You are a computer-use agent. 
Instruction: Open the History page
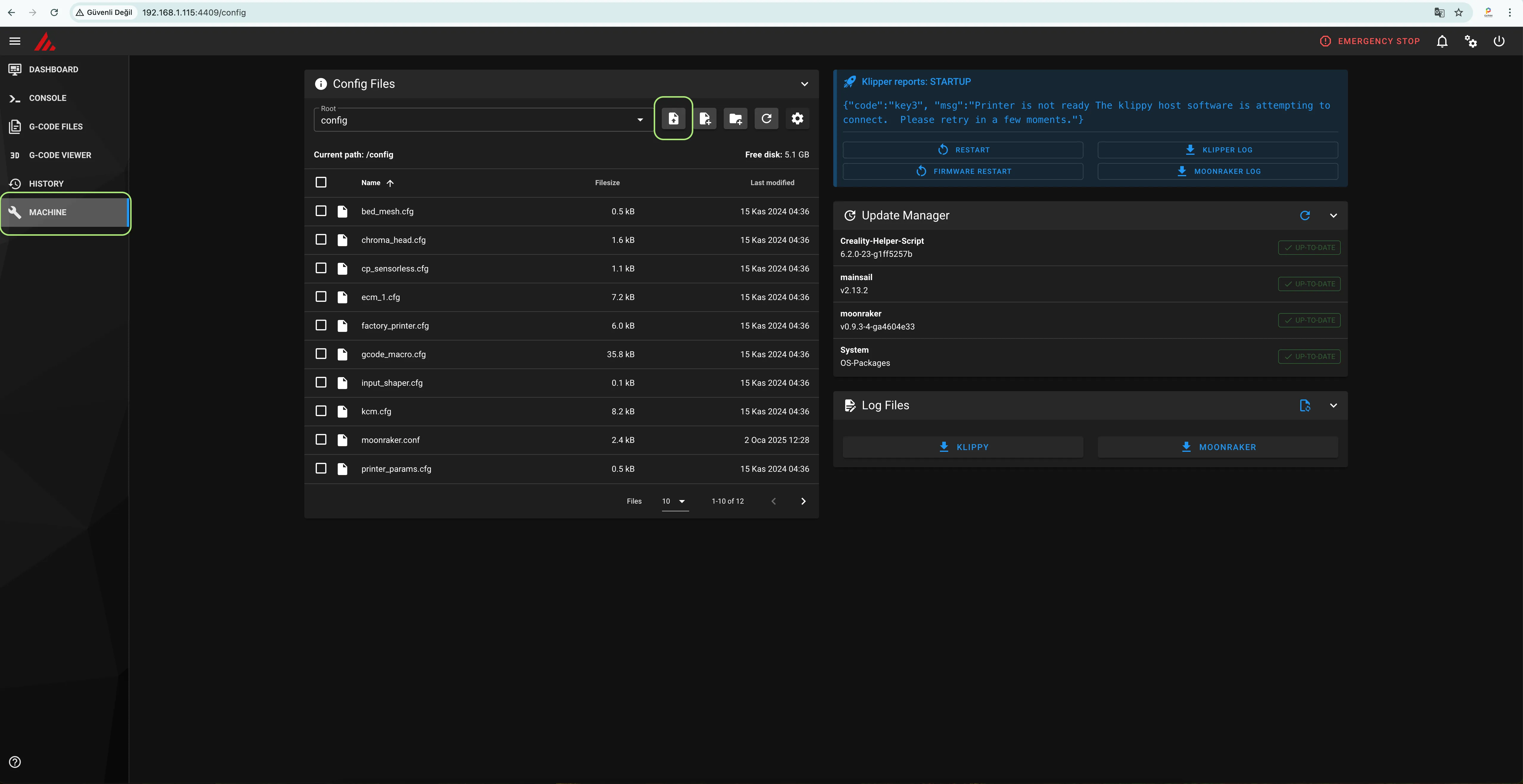(64, 184)
